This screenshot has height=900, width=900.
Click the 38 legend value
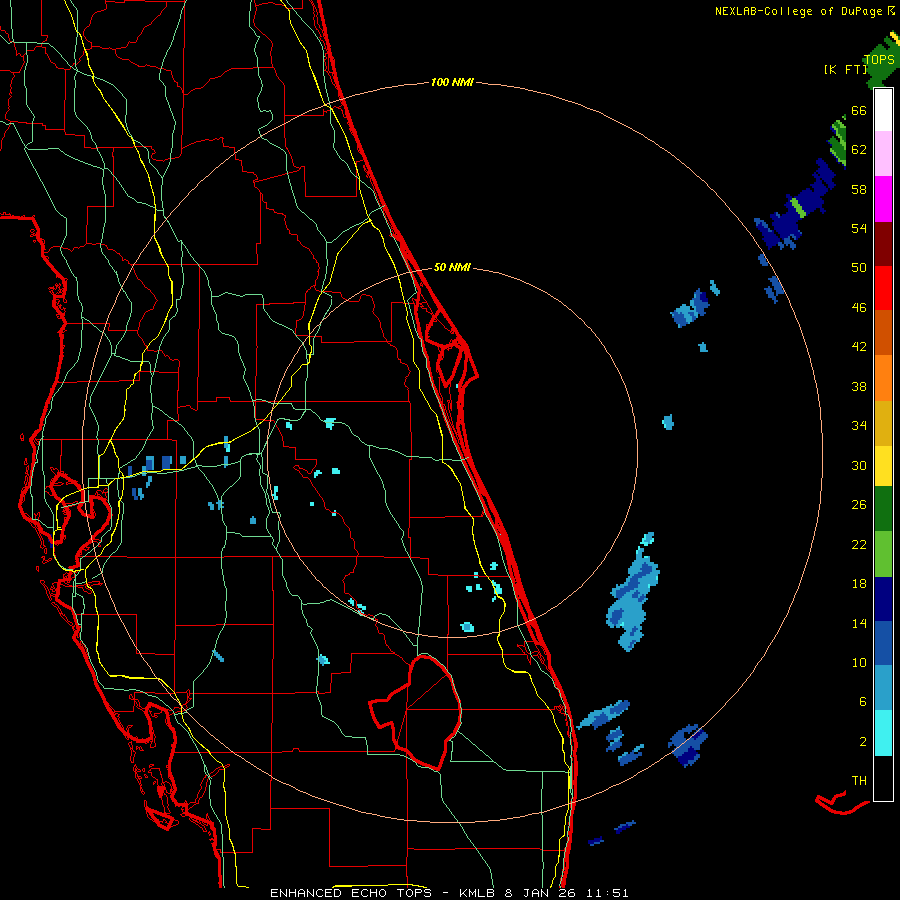point(859,386)
